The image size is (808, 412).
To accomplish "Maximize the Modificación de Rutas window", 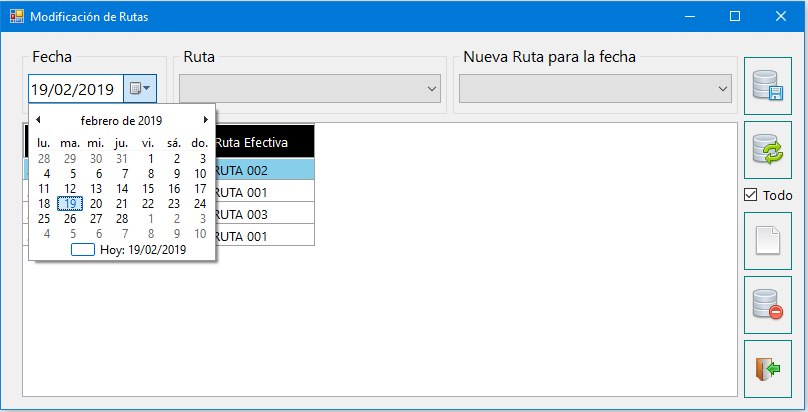I will tap(735, 16).
